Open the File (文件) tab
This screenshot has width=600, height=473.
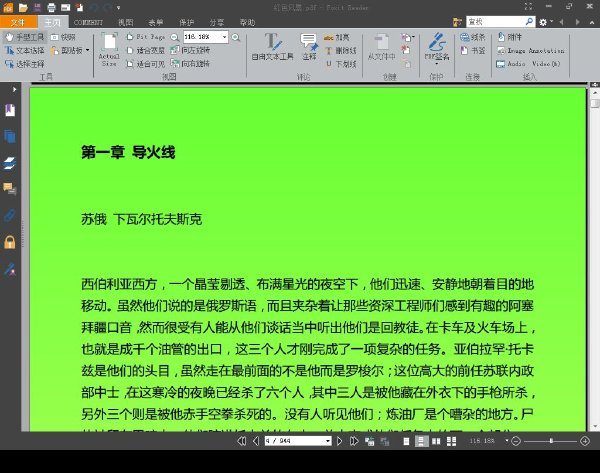point(18,22)
